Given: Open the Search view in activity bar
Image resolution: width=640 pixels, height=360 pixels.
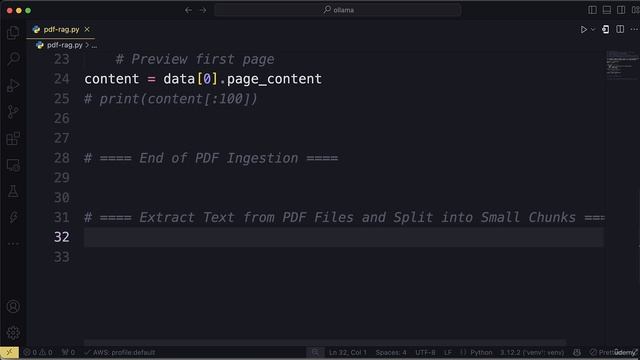Looking at the screenshot, I should click(13, 59).
